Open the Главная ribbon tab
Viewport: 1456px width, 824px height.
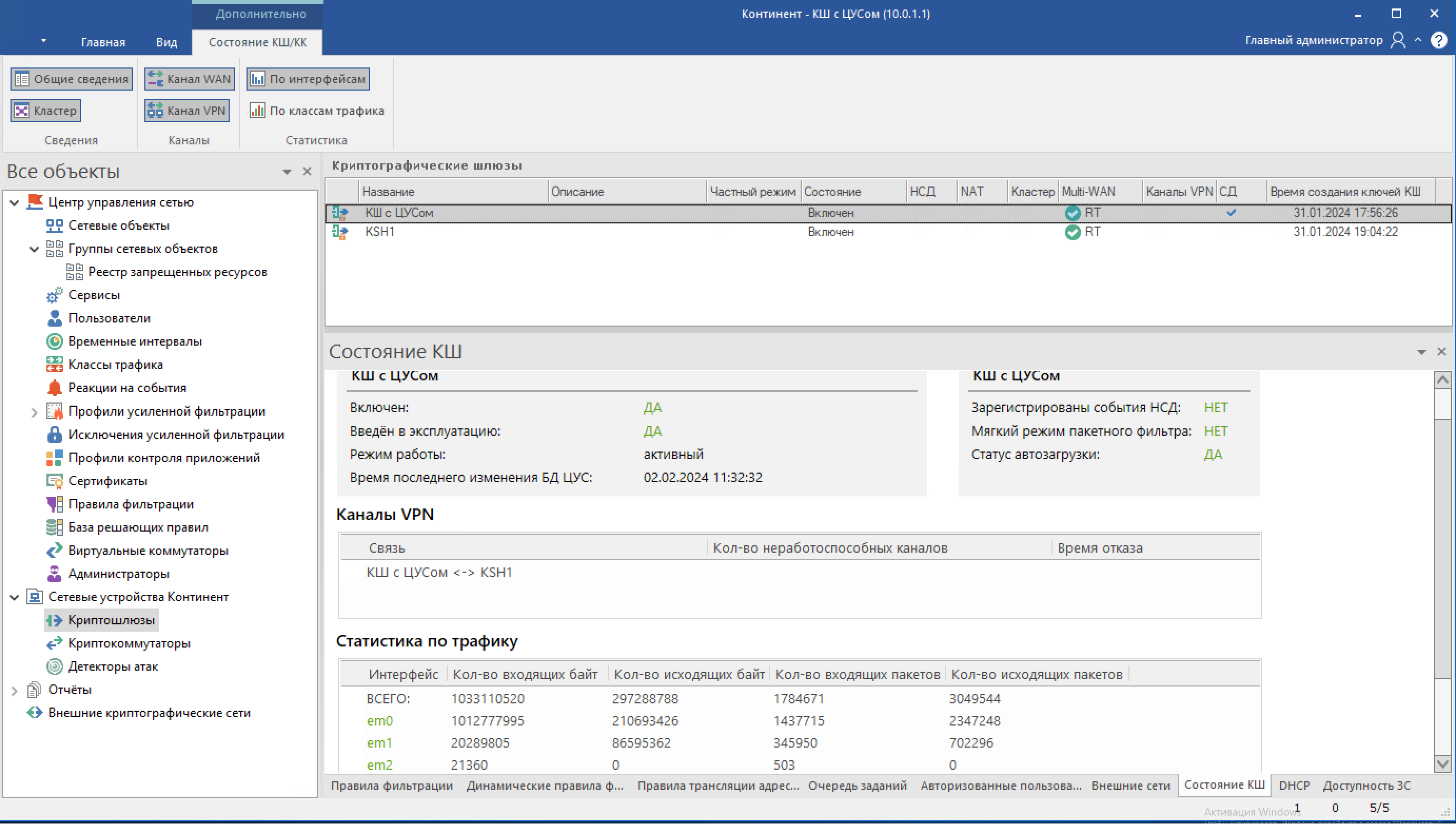click(103, 42)
